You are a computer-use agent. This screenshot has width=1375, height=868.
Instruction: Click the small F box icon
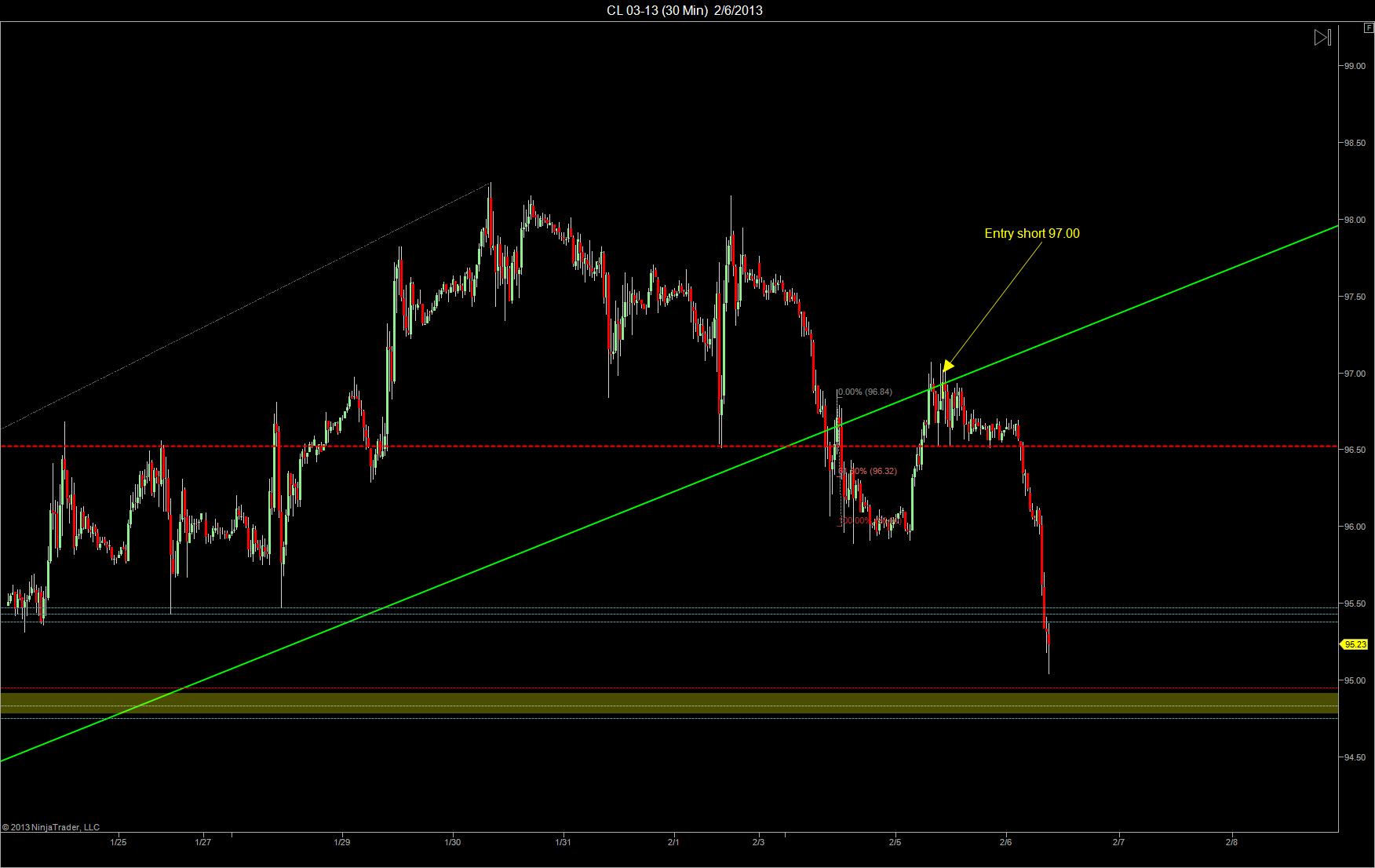click(1369, 27)
